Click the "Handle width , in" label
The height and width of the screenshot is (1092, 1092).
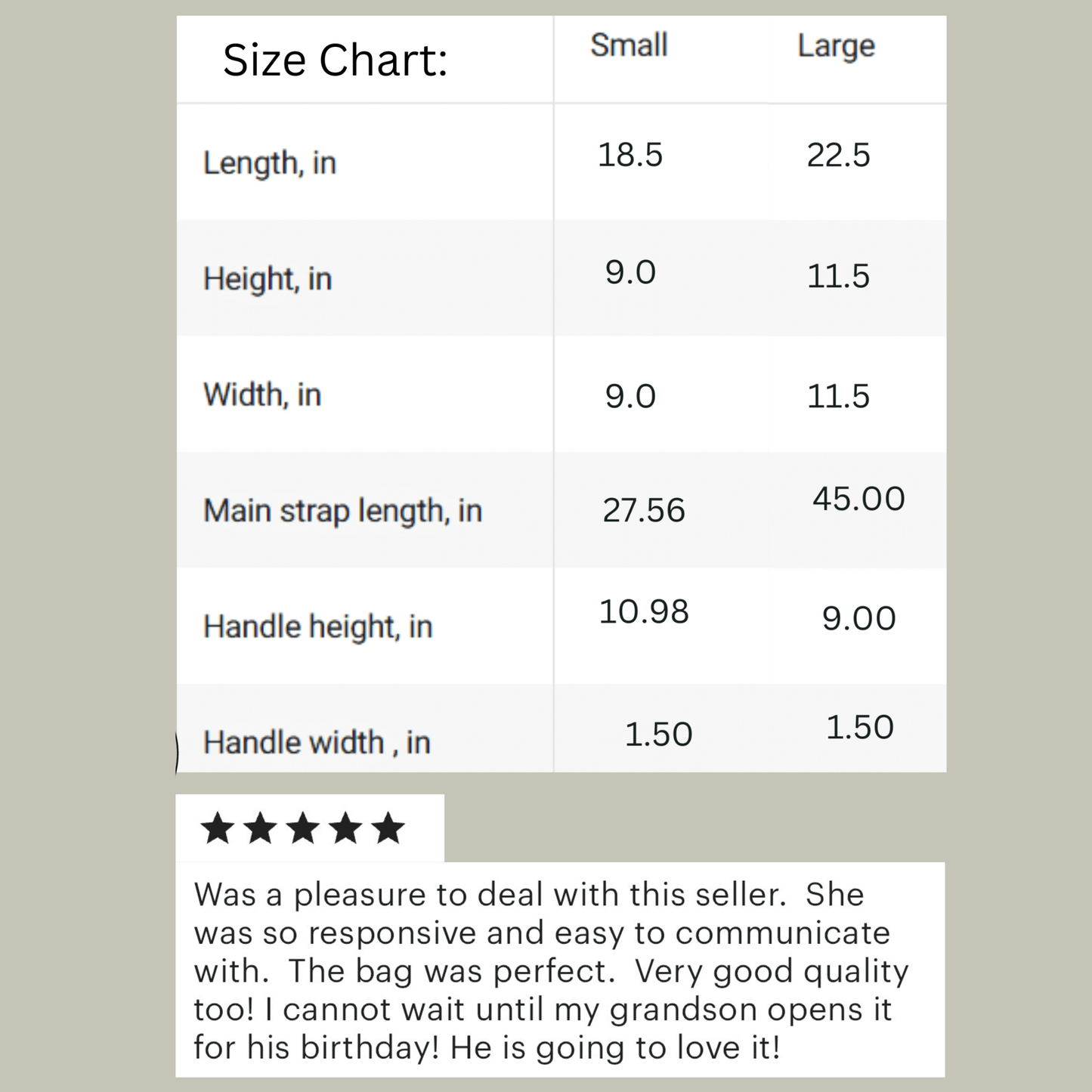click(x=317, y=742)
